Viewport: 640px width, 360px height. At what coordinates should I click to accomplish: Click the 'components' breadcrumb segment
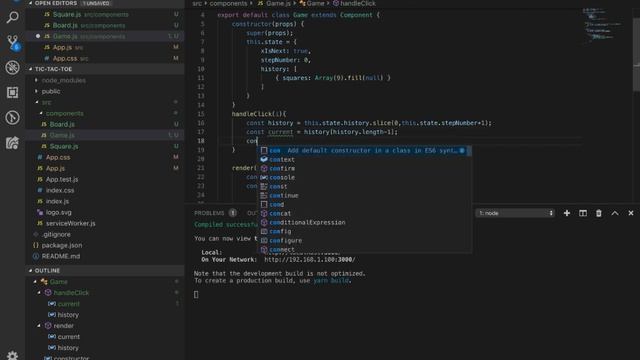[228, 3]
